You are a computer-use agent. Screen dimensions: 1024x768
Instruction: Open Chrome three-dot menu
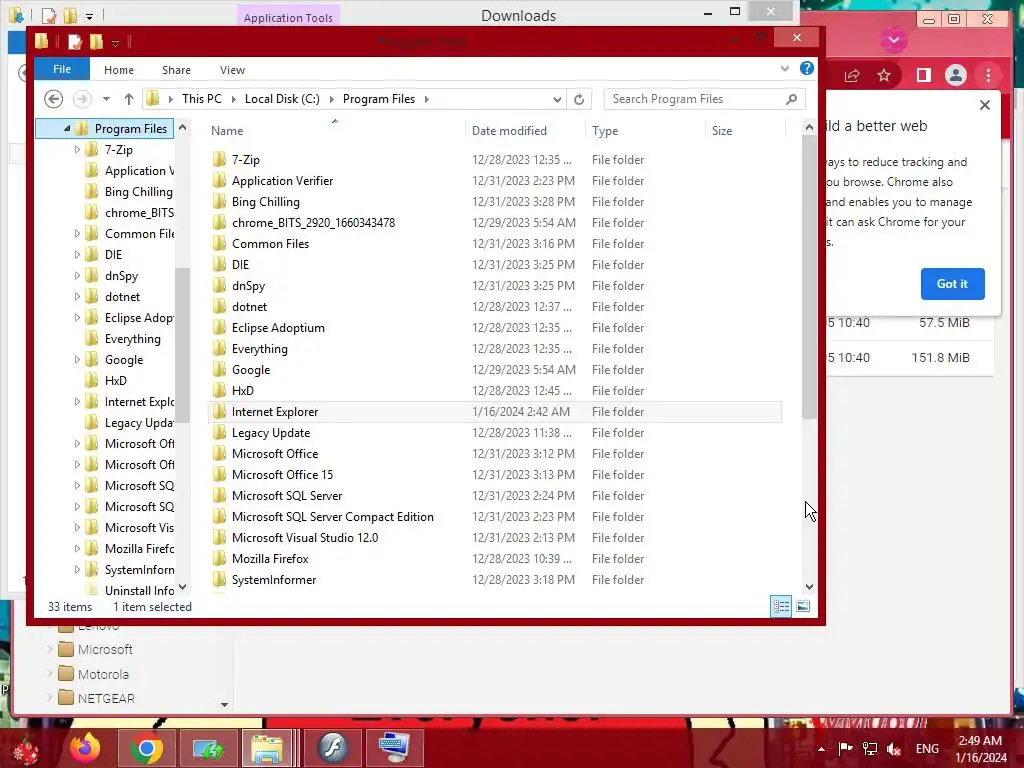pyautogui.click(x=988, y=76)
